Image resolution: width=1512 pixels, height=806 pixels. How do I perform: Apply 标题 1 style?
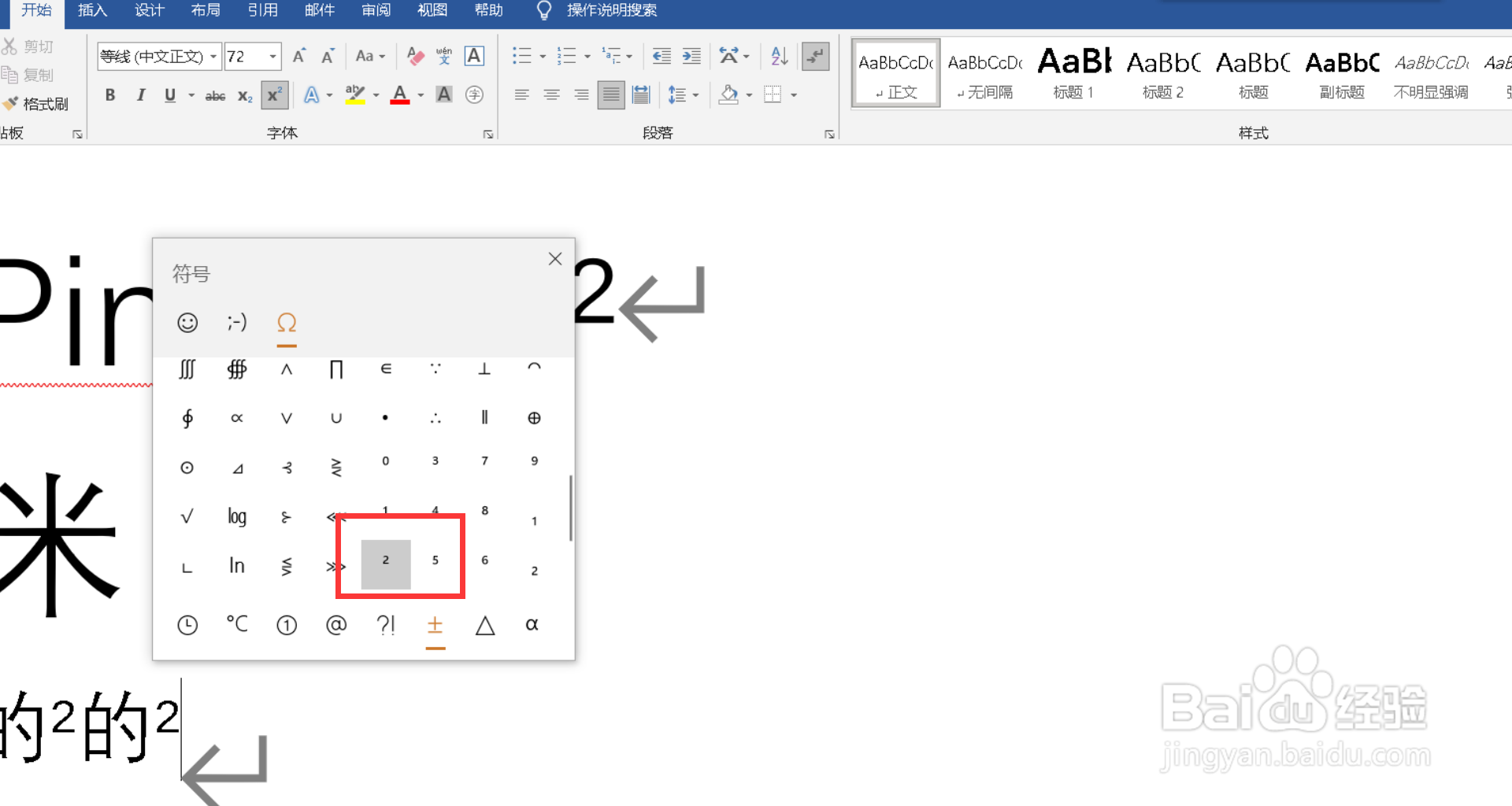1073,73
